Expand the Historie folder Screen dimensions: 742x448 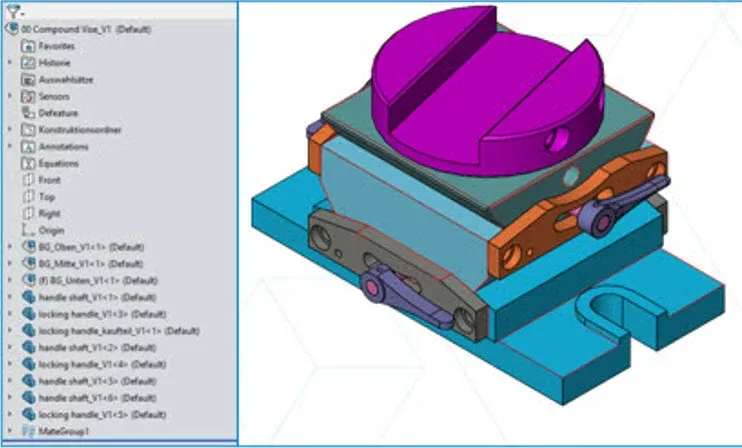coord(10,63)
